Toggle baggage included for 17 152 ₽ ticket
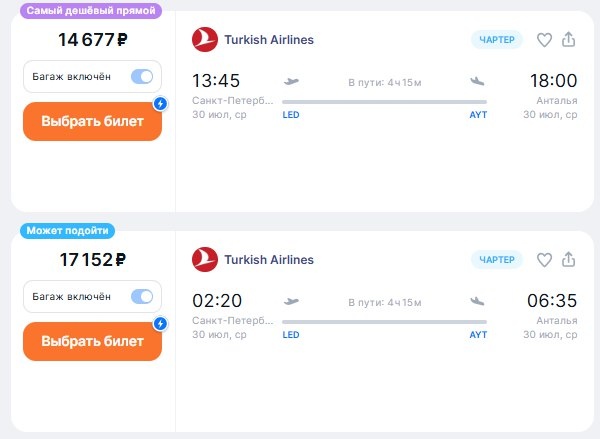 click(x=142, y=296)
